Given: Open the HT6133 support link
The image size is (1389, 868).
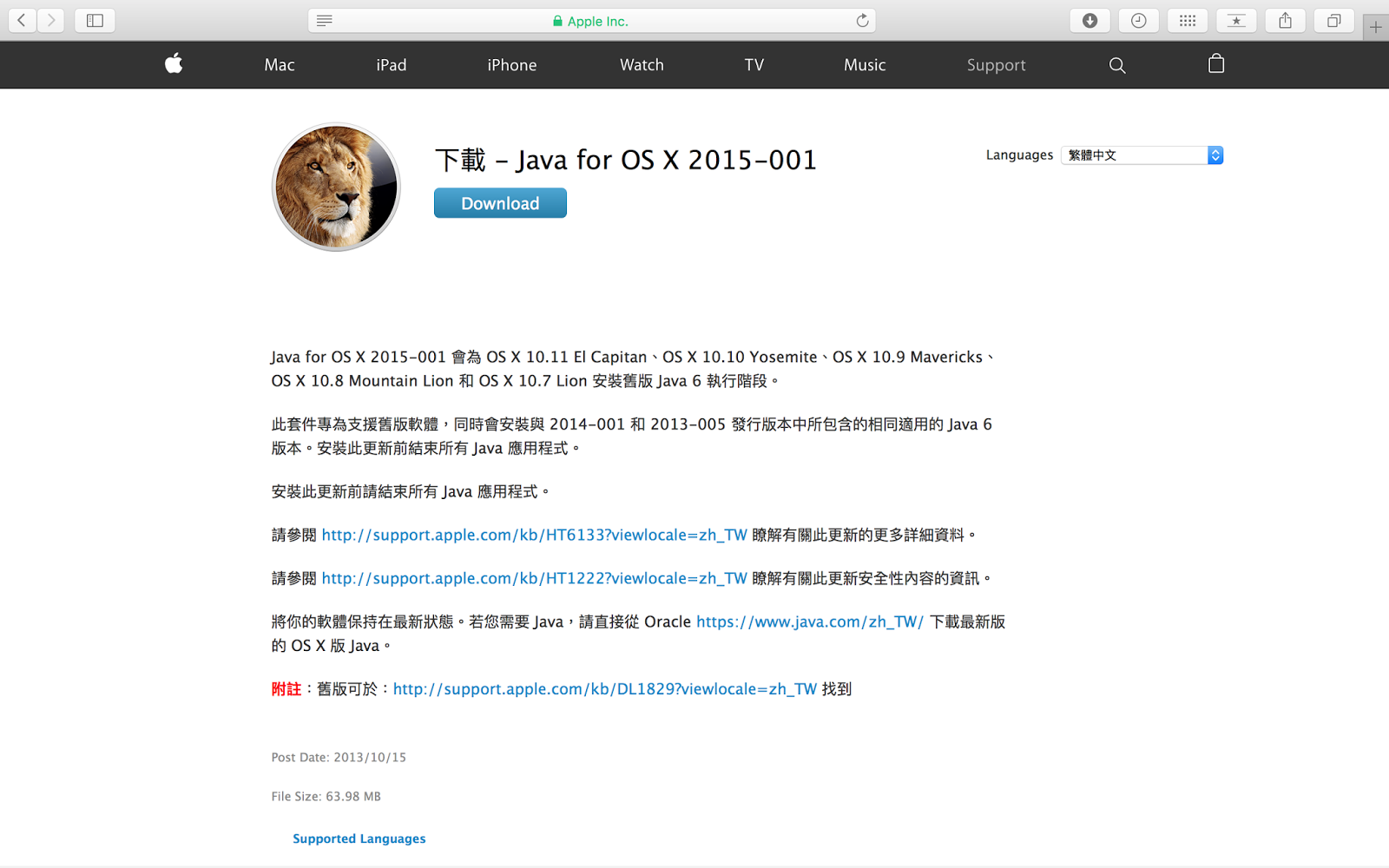Looking at the screenshot, I should pos(534,535).
